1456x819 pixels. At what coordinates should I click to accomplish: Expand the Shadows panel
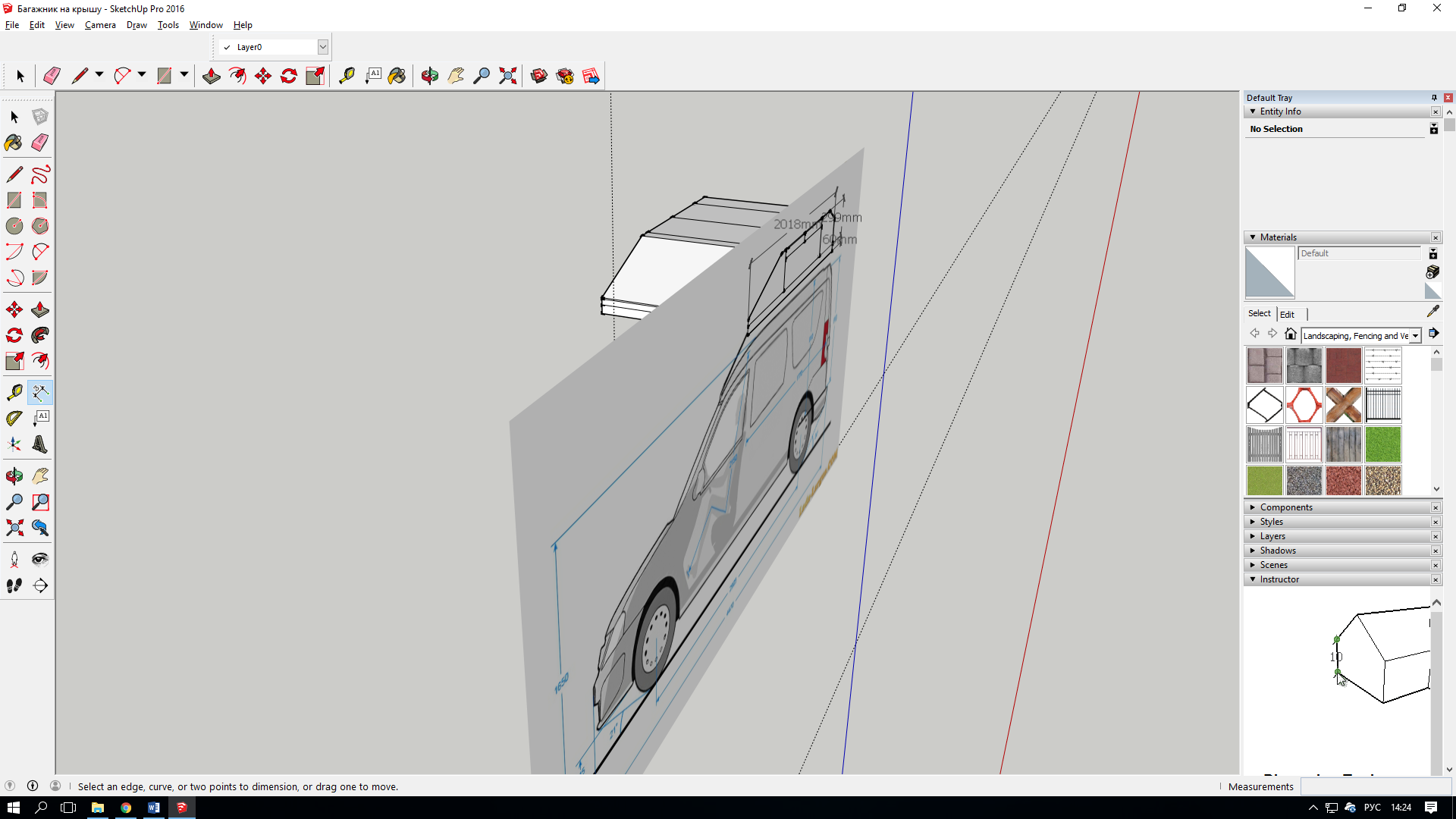(1278, 551)
